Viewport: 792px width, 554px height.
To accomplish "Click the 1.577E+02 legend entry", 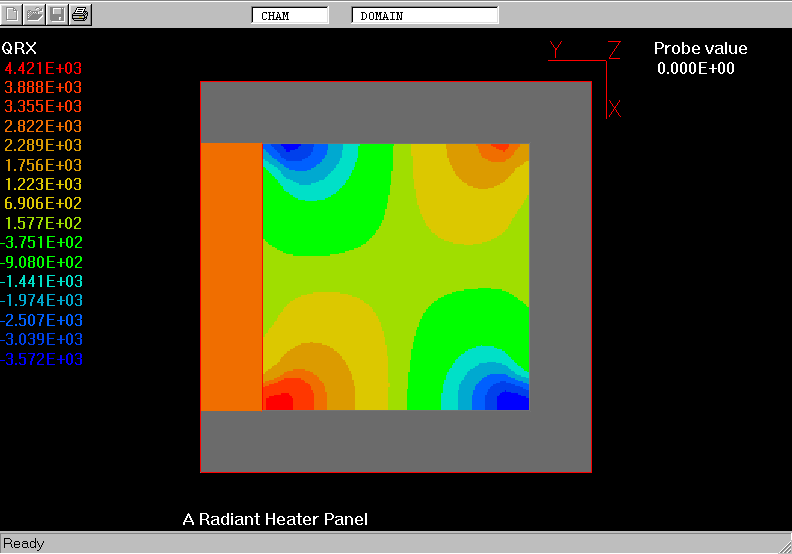I will point(43,223).
